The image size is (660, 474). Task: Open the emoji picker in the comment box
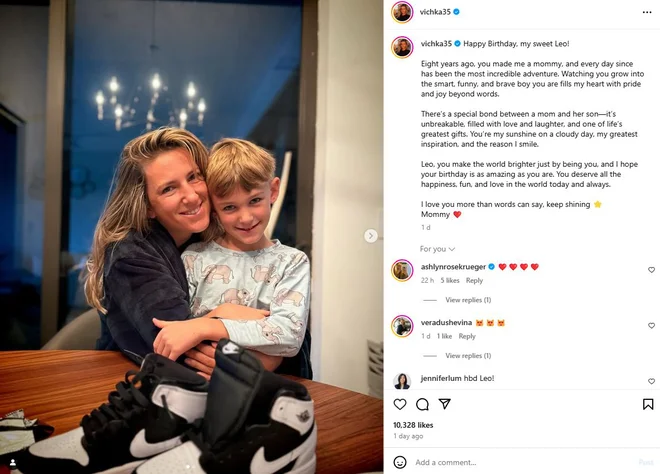tap(400, 462)
